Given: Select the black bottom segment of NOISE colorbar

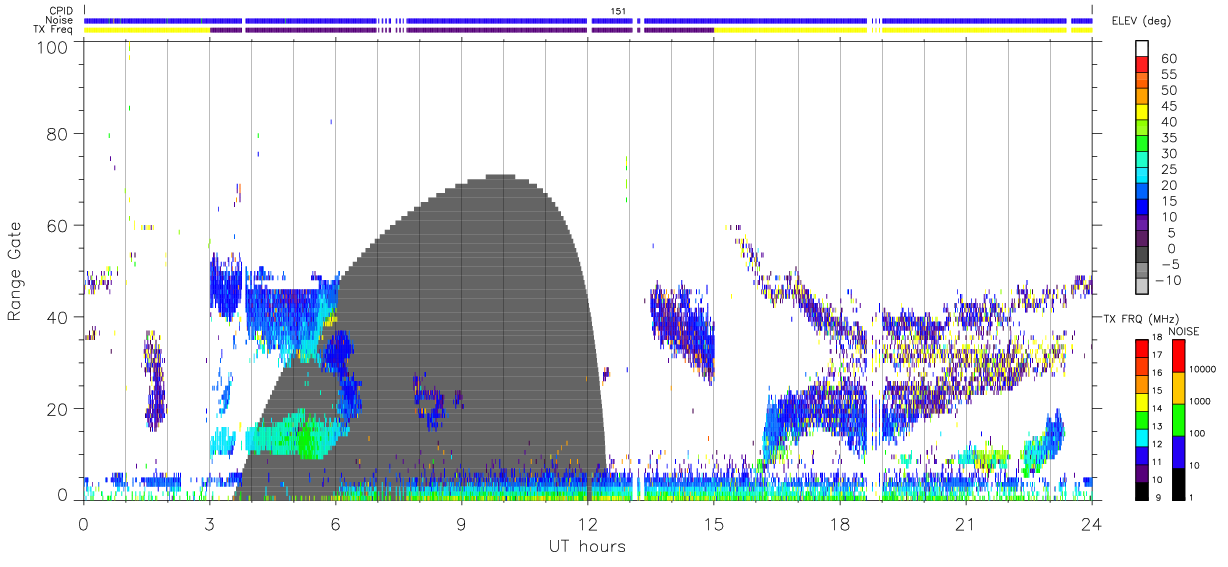Looking at the screenshot, I should pos(1177,482).
